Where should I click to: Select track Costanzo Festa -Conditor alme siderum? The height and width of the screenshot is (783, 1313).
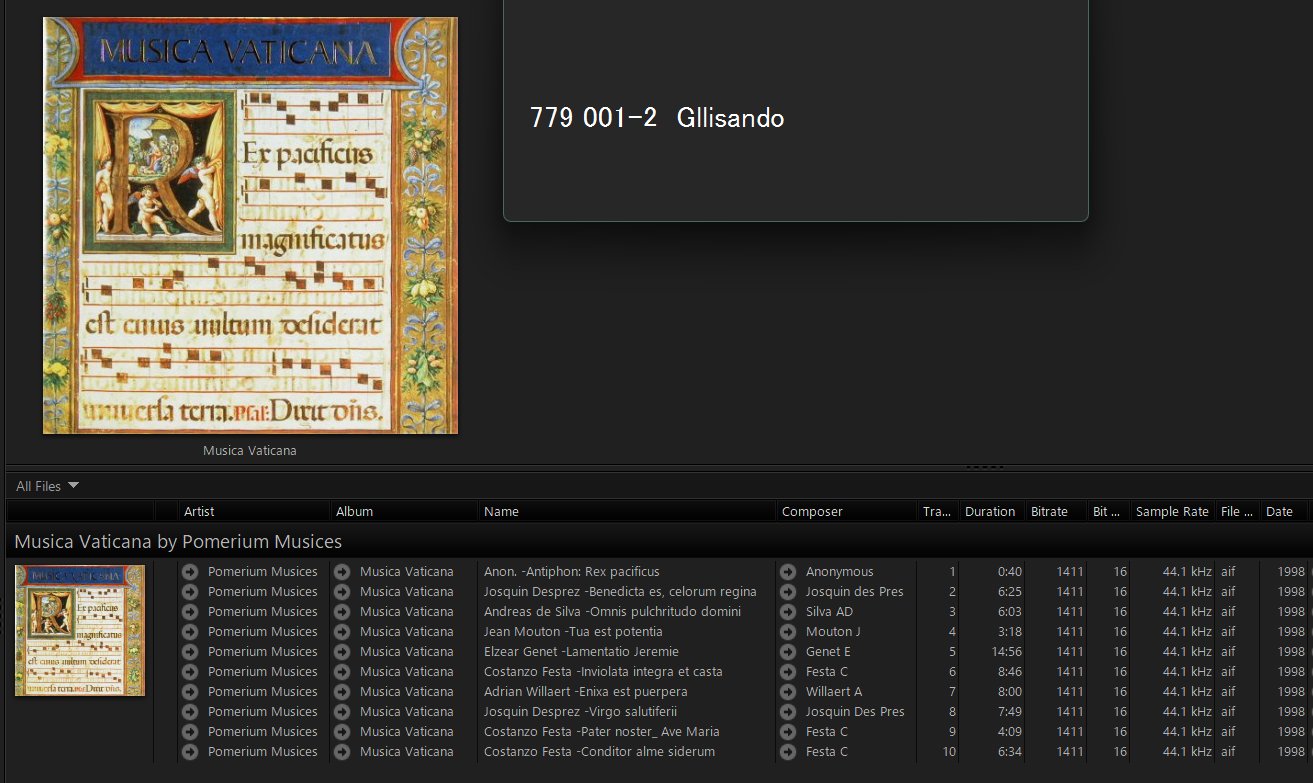click(599, 752)
